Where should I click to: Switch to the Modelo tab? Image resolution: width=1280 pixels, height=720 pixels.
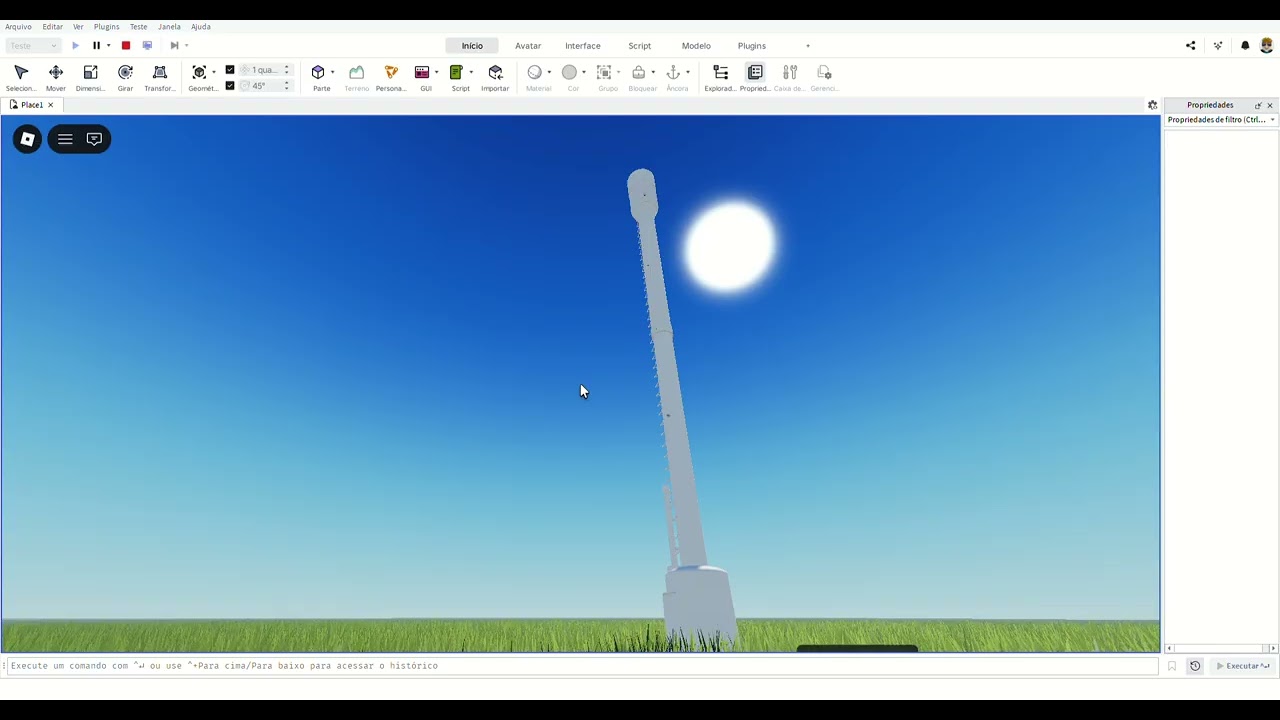pos(696,46)
